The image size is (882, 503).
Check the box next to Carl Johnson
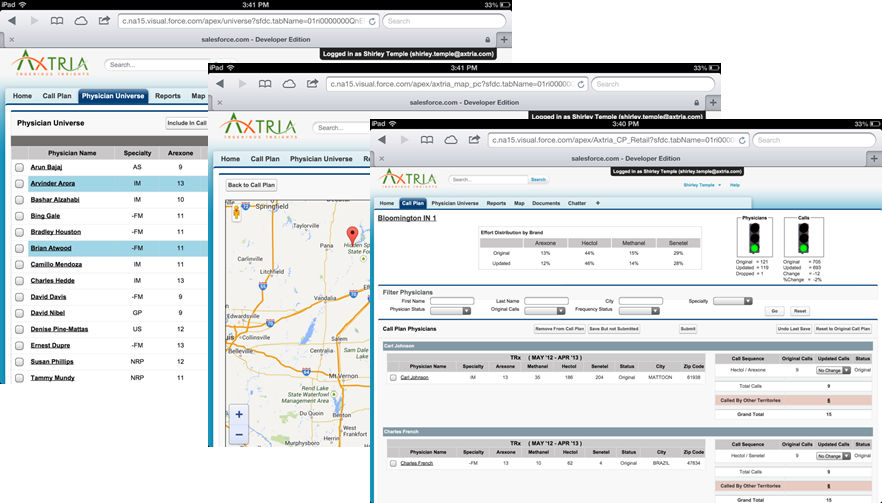point(393,378)
